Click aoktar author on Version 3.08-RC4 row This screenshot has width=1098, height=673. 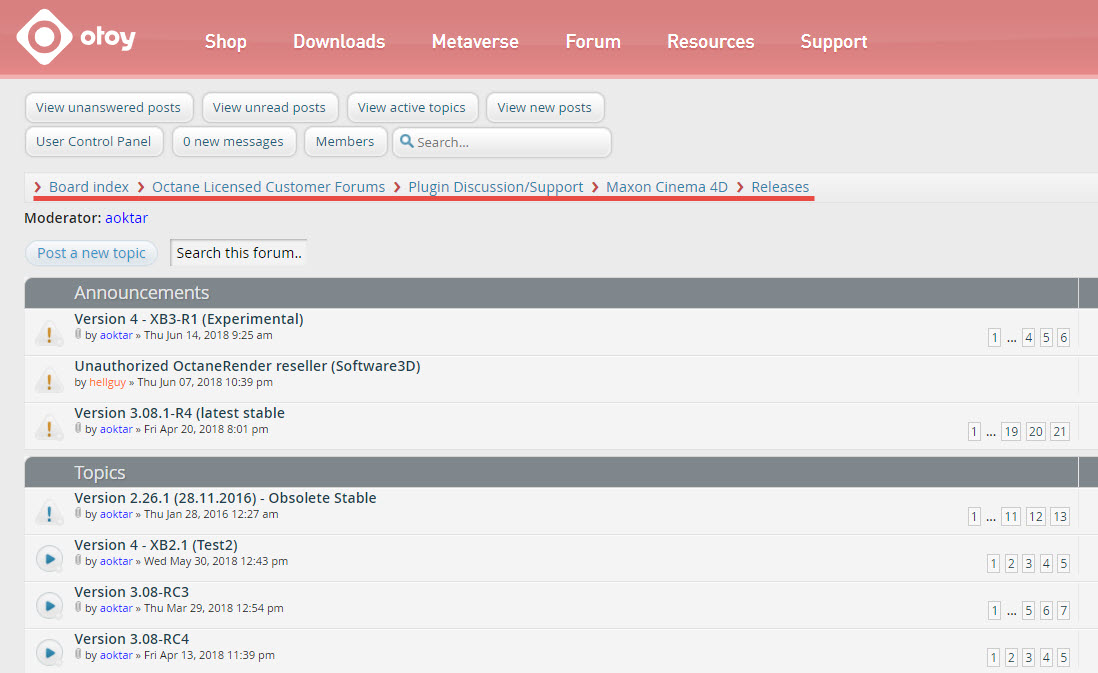(116, 655)
